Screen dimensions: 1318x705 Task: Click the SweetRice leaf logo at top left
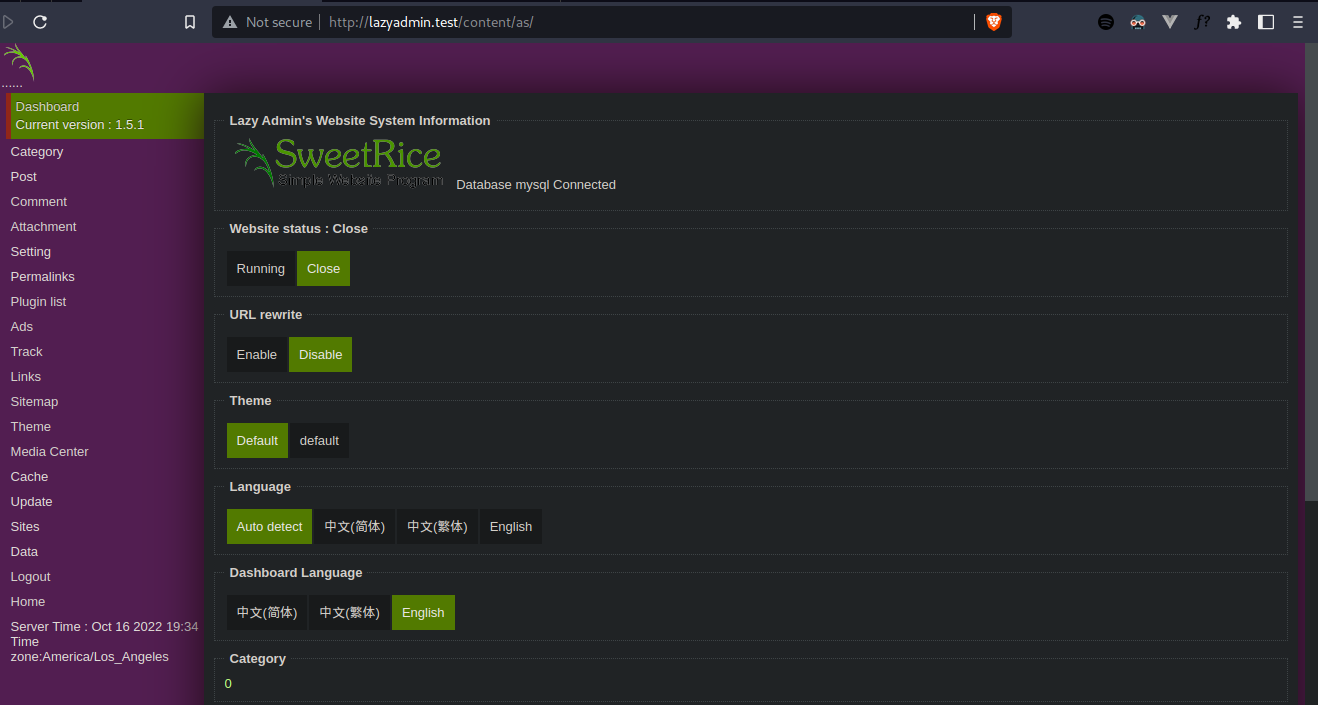tap(19, 62)
